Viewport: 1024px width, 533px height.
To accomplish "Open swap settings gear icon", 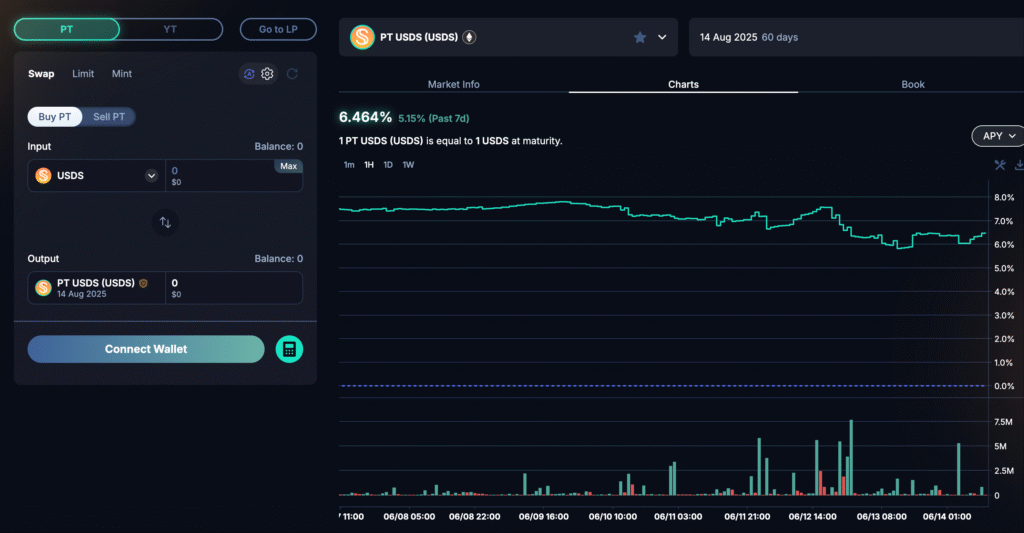I will pyautogui.click(x=267, y=74).
